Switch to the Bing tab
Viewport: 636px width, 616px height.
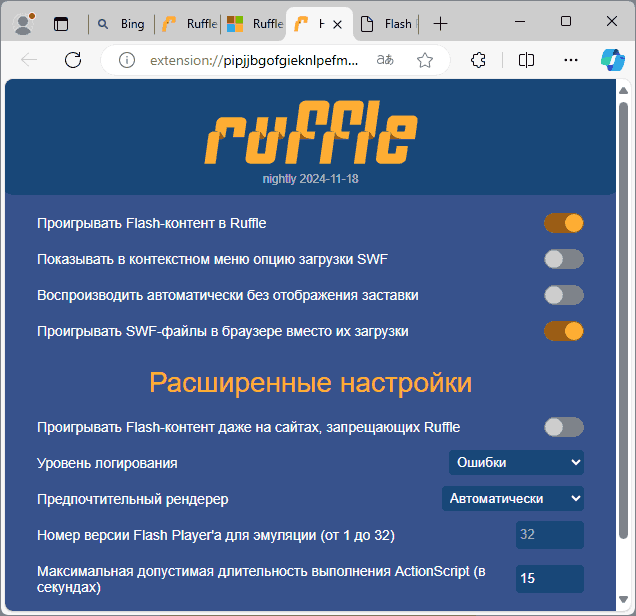(122, 24)
